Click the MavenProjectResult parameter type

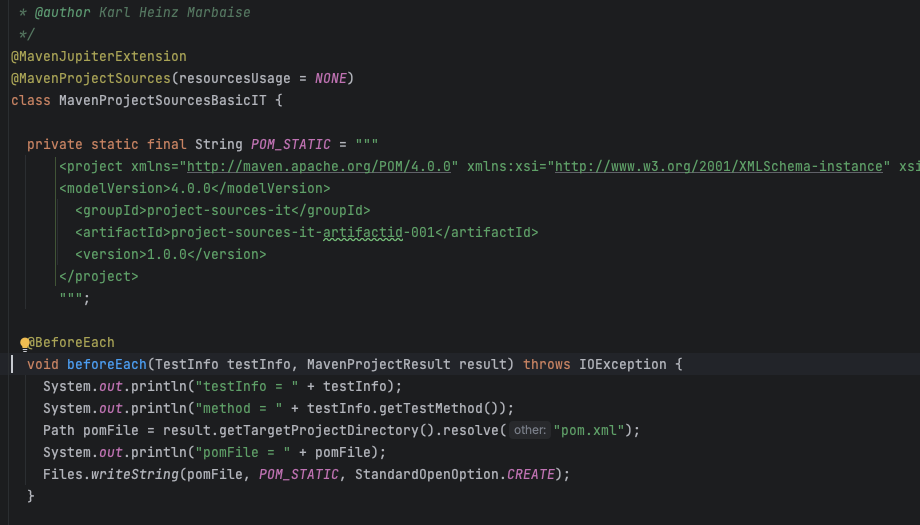point(378,364)
